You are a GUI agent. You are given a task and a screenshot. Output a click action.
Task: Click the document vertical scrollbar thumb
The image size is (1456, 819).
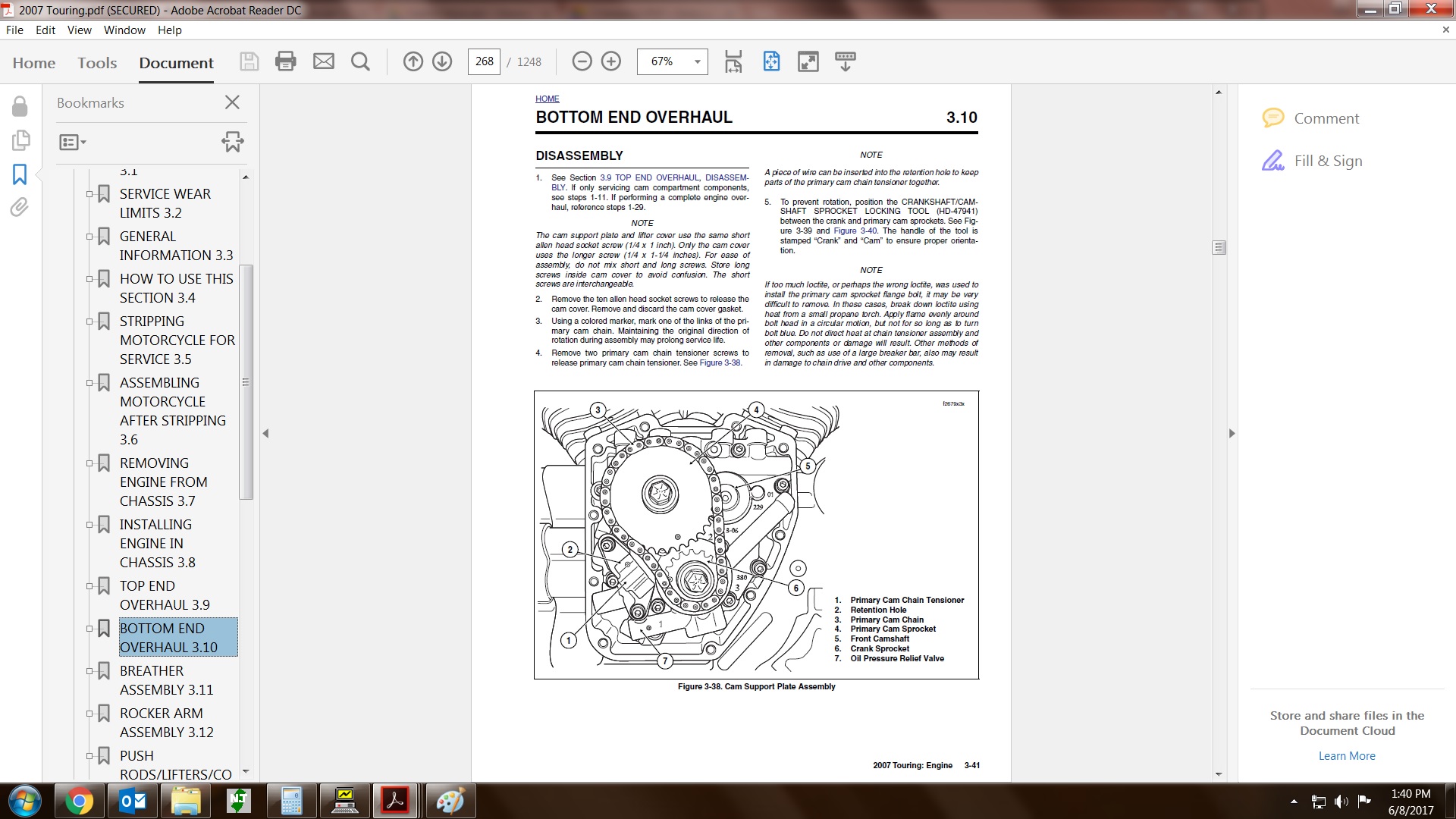click(x=1219, y=247)
